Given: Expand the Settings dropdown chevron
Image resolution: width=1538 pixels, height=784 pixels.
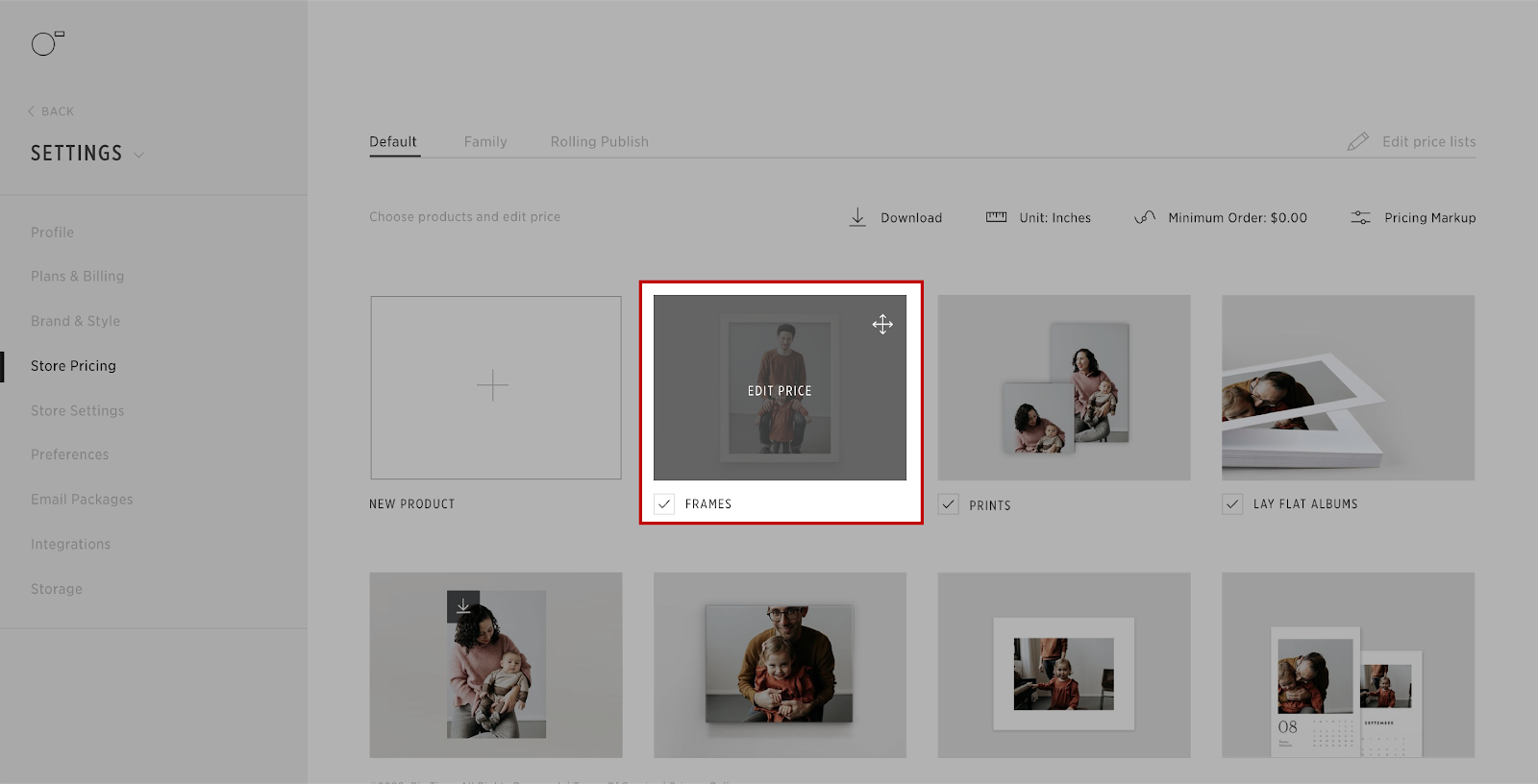Looking at the screenshot, I should (138, 155).
